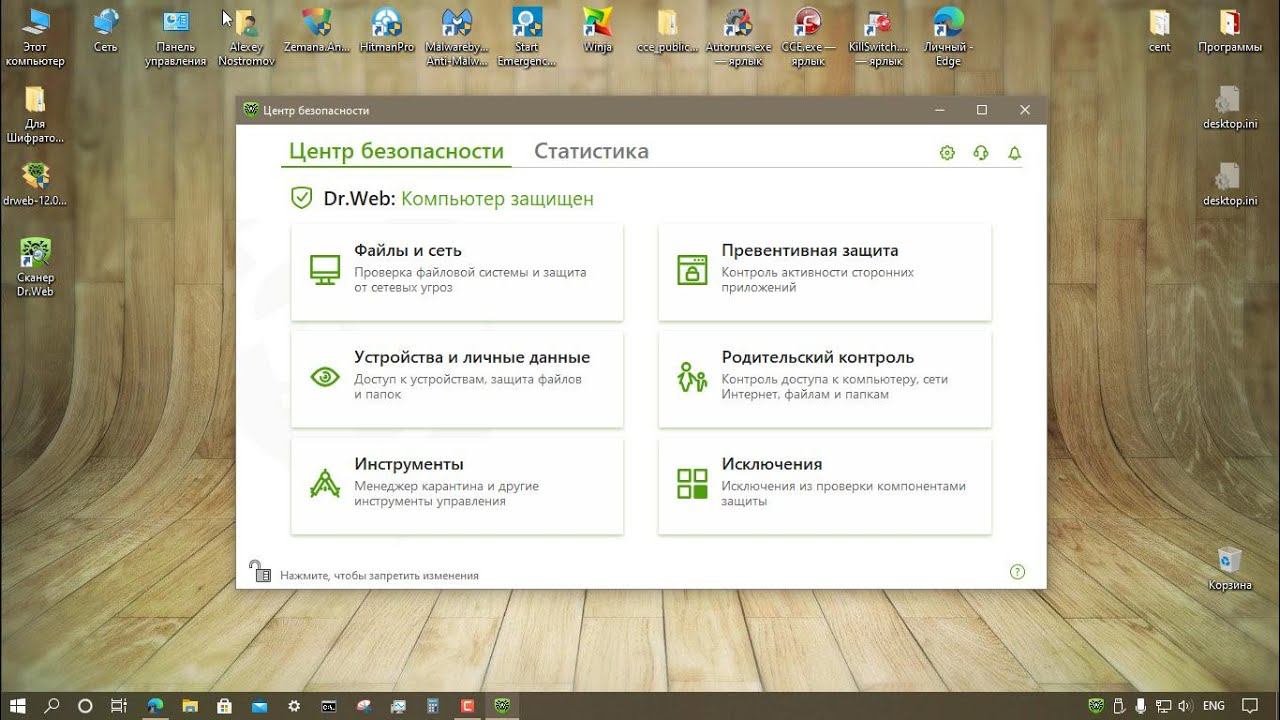
Task: Click the Компьютер защищен status text
Action: [x=497, y=199]
